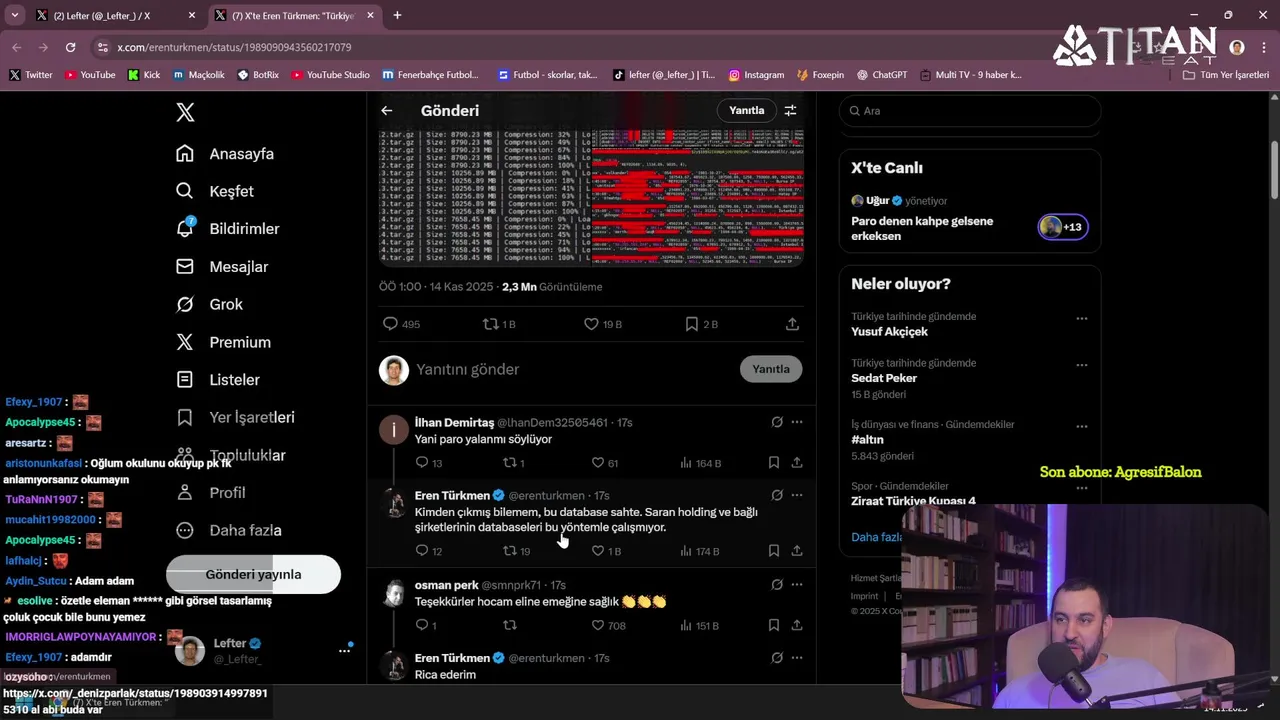This screenshot has height=720, width=1280.
Task: Like osman perk's reply (708)
Action: [608, 626]
